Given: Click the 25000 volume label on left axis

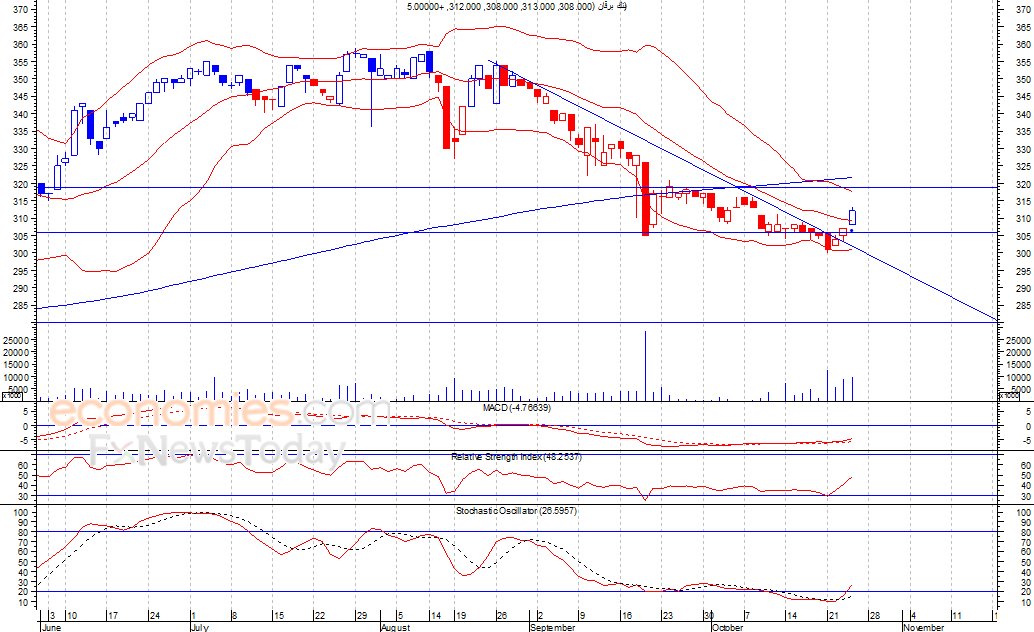Looking at the screenshot, I should 16,340.
